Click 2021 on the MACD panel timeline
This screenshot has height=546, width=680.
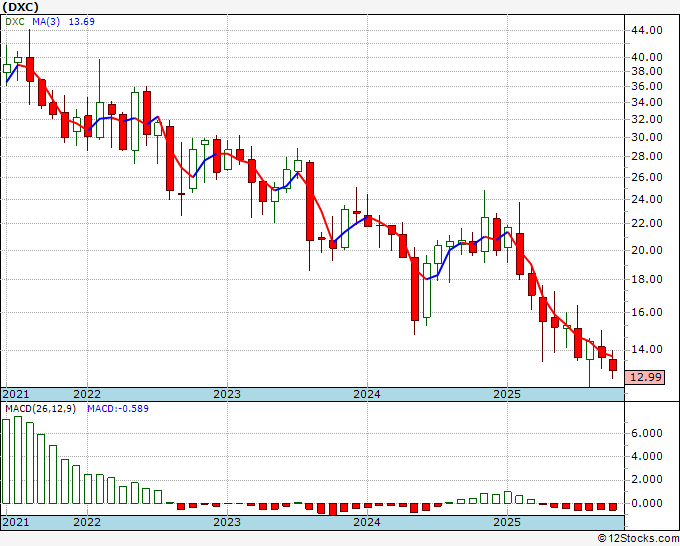(x=16, y=522)
